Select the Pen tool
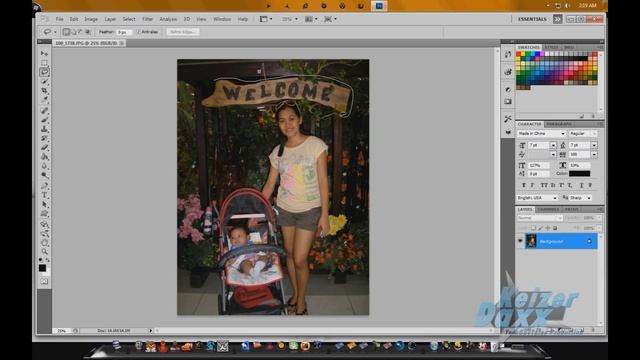 [x=44, y=186]
